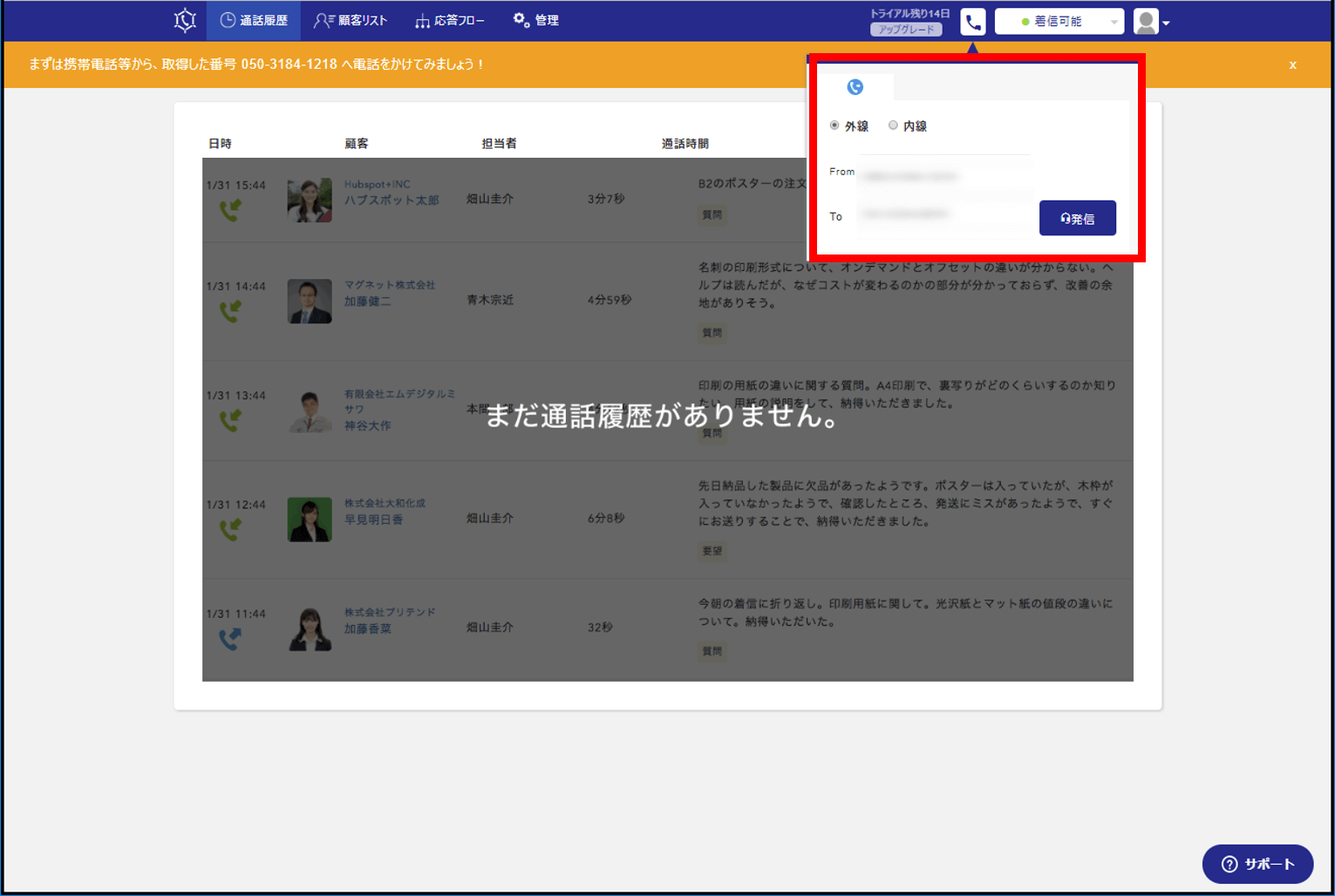Open customer 加藤香菜
This screenshot has width=1335, height=896.
coord(367,628)
